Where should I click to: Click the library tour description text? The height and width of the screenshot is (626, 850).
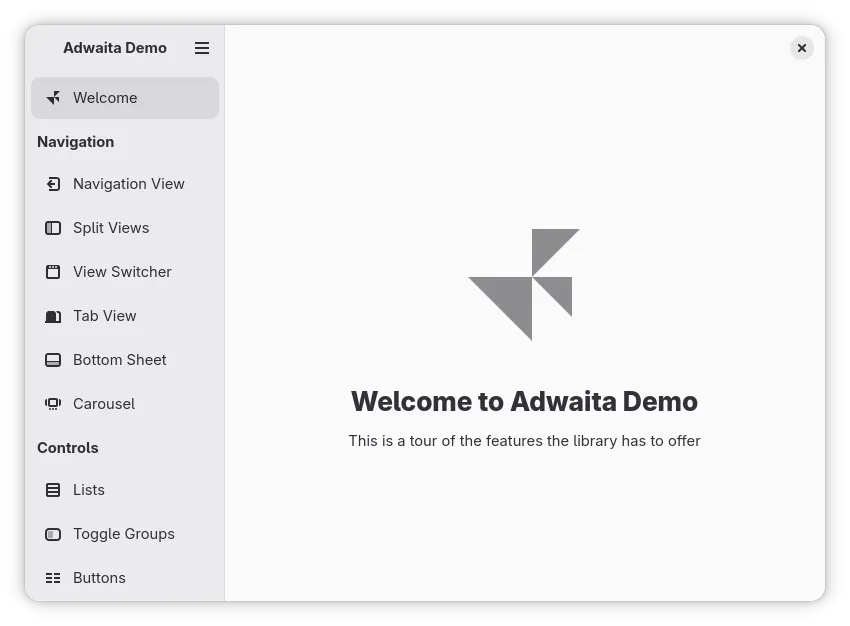pos(524,441)
